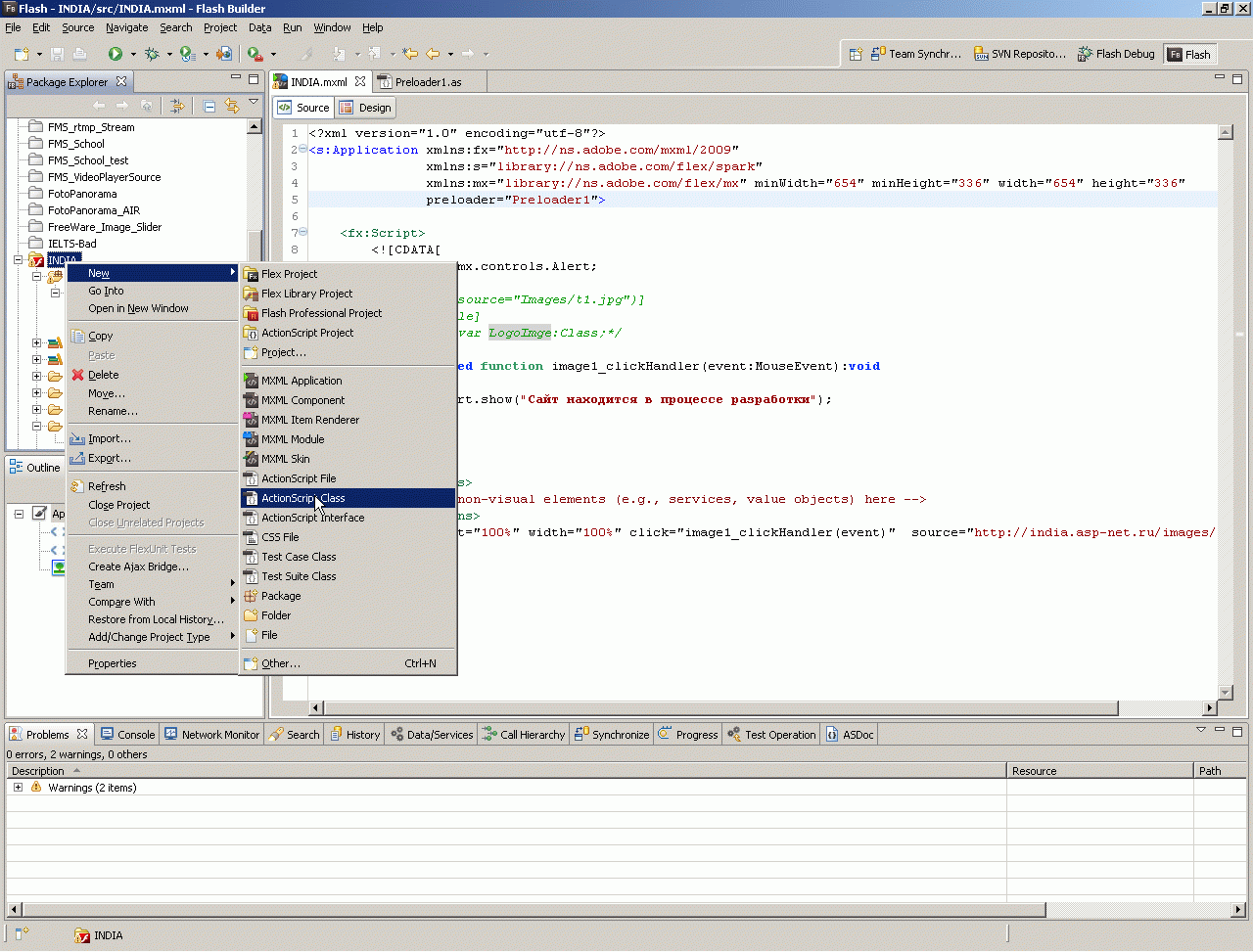
Task: Open the Package Explorer view menu arrow
Action: click(254, 103)
